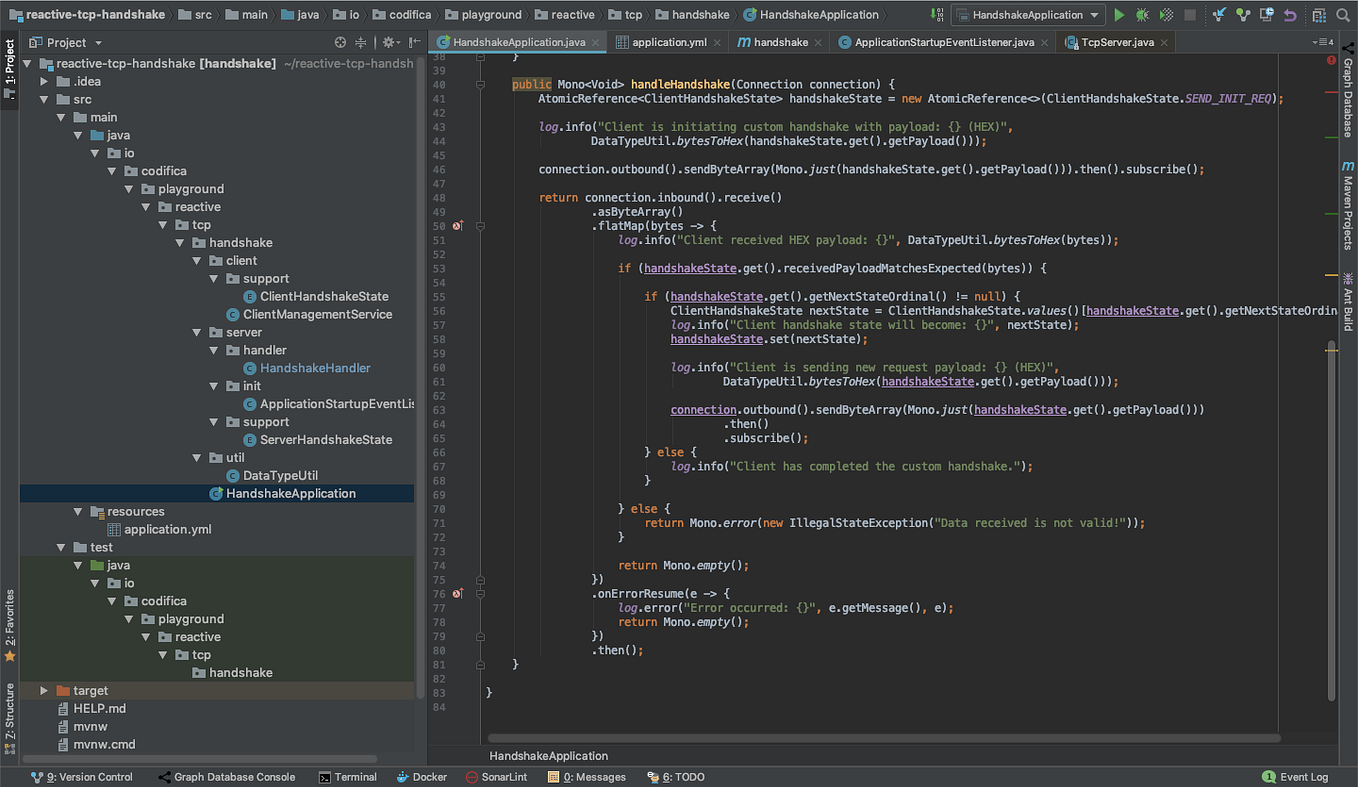Click the Update Project VCS icon
The height and width of the screenshot is (787, 1358).
1219,15
